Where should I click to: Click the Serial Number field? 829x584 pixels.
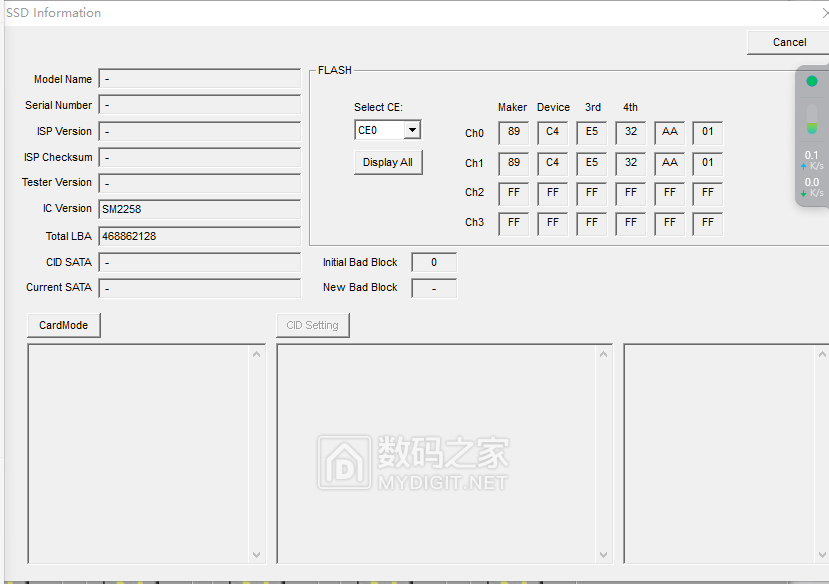pos(199,105)
